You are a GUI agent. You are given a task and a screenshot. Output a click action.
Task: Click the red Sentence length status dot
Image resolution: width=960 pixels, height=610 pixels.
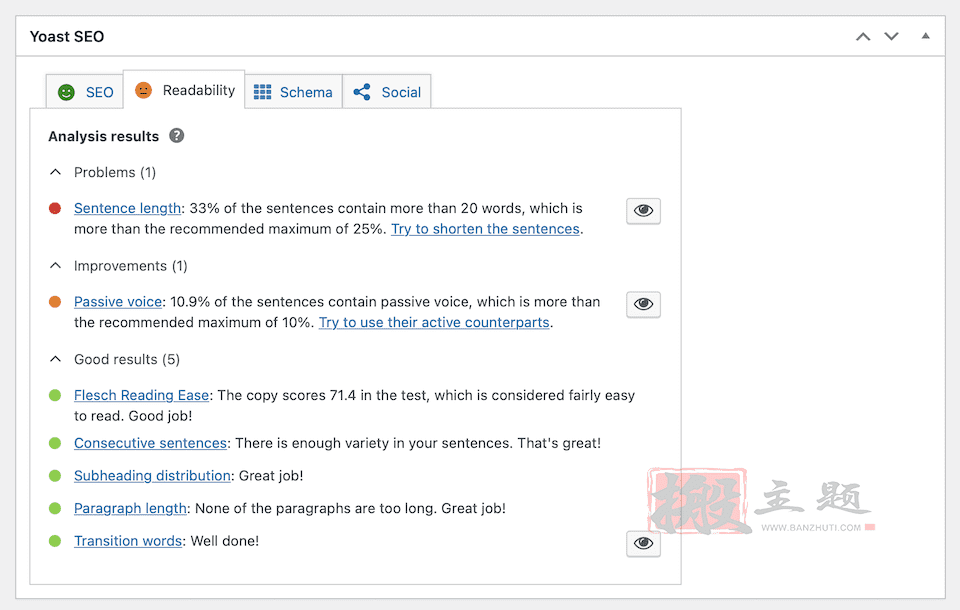[55, 208]
